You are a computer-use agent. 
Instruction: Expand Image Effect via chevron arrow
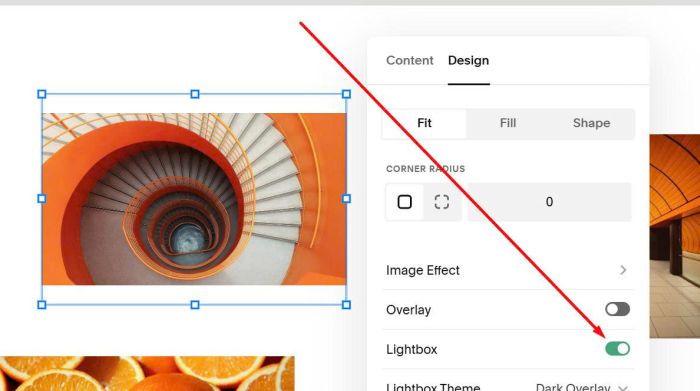[x=623, y=270]
